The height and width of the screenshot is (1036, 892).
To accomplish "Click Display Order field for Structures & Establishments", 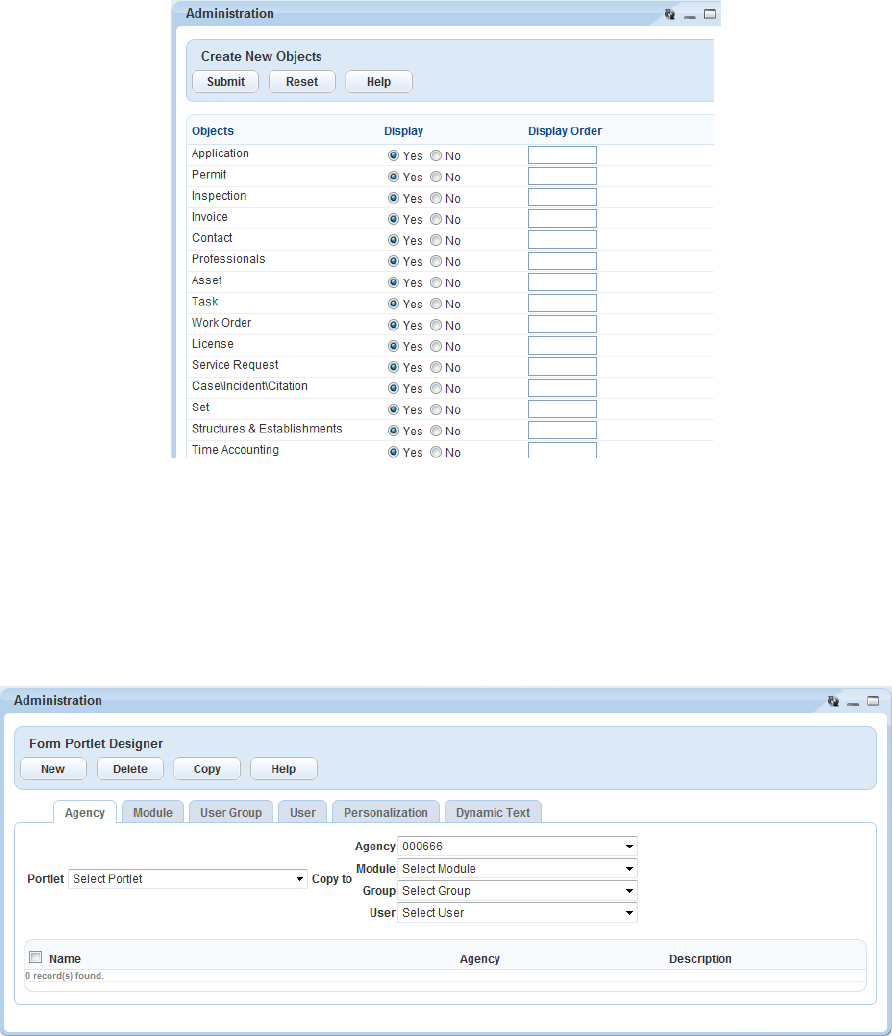I will 562,430.
